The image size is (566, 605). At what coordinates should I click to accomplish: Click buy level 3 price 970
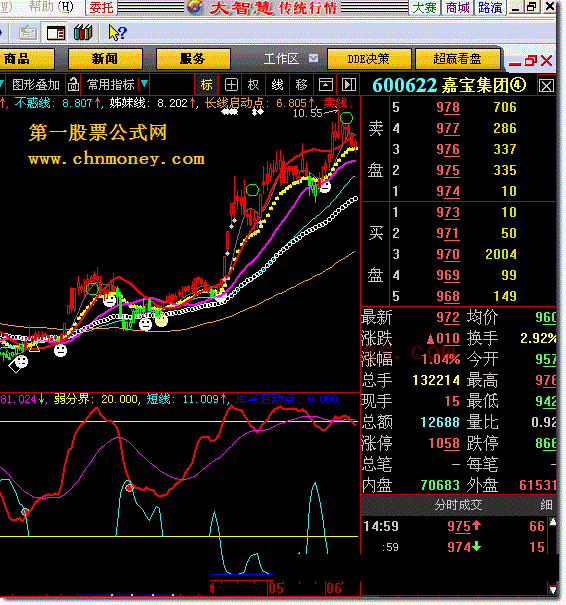point(448,254)
